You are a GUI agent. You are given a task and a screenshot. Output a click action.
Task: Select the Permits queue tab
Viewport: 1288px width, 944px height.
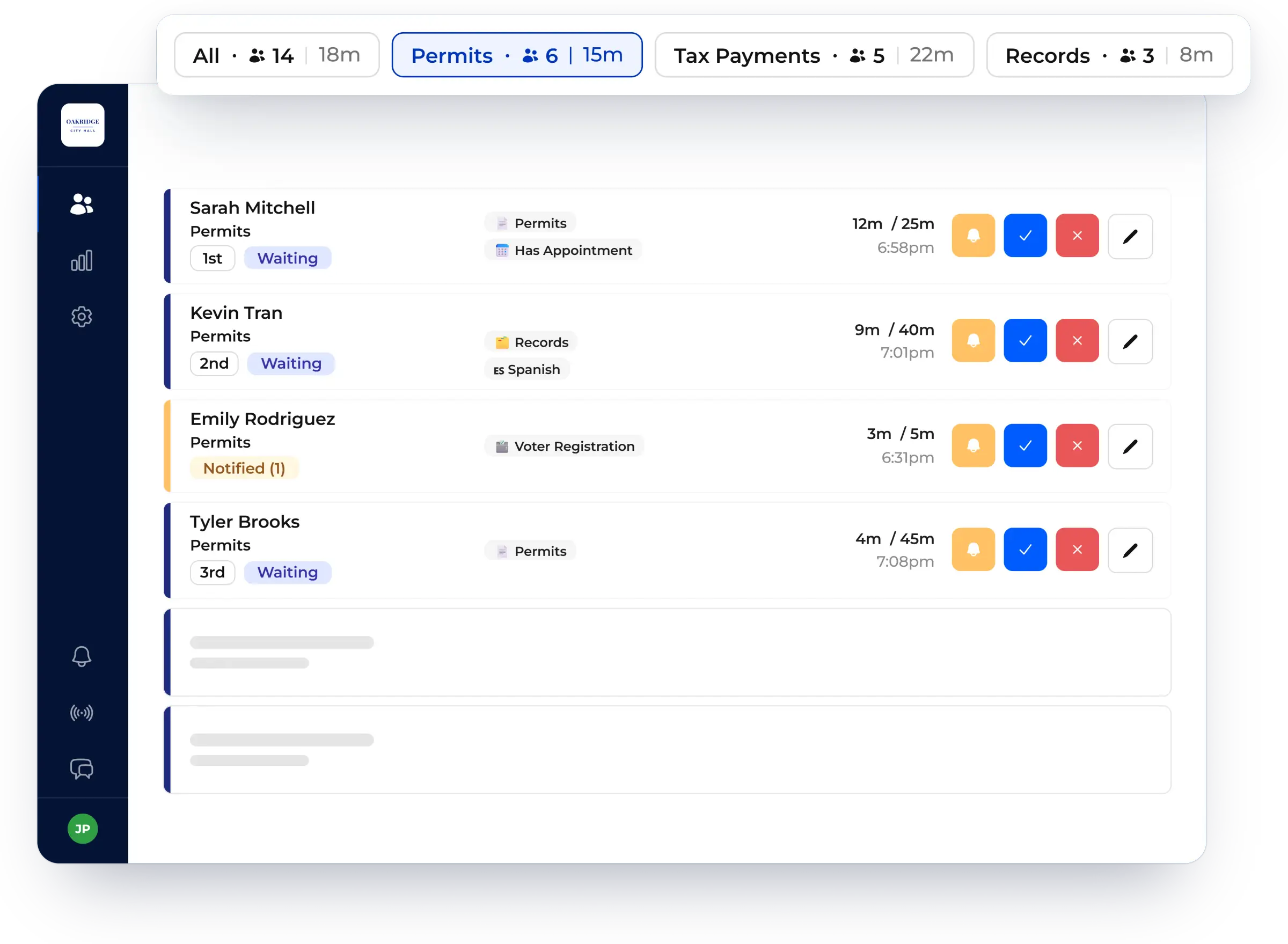517,55
